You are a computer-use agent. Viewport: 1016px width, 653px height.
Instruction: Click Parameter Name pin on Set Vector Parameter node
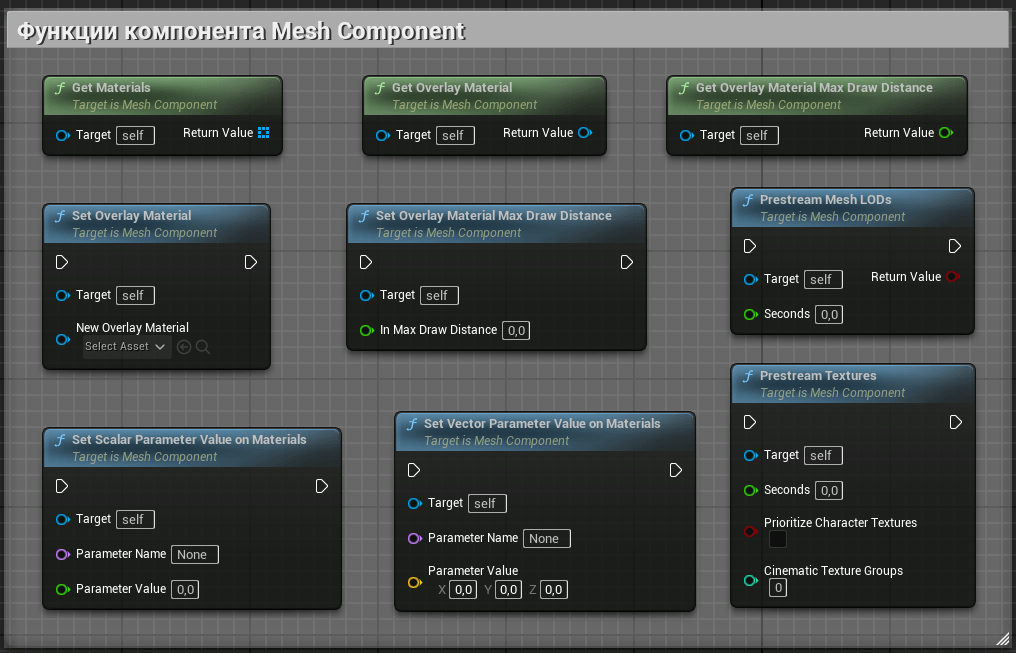point(415,538)
